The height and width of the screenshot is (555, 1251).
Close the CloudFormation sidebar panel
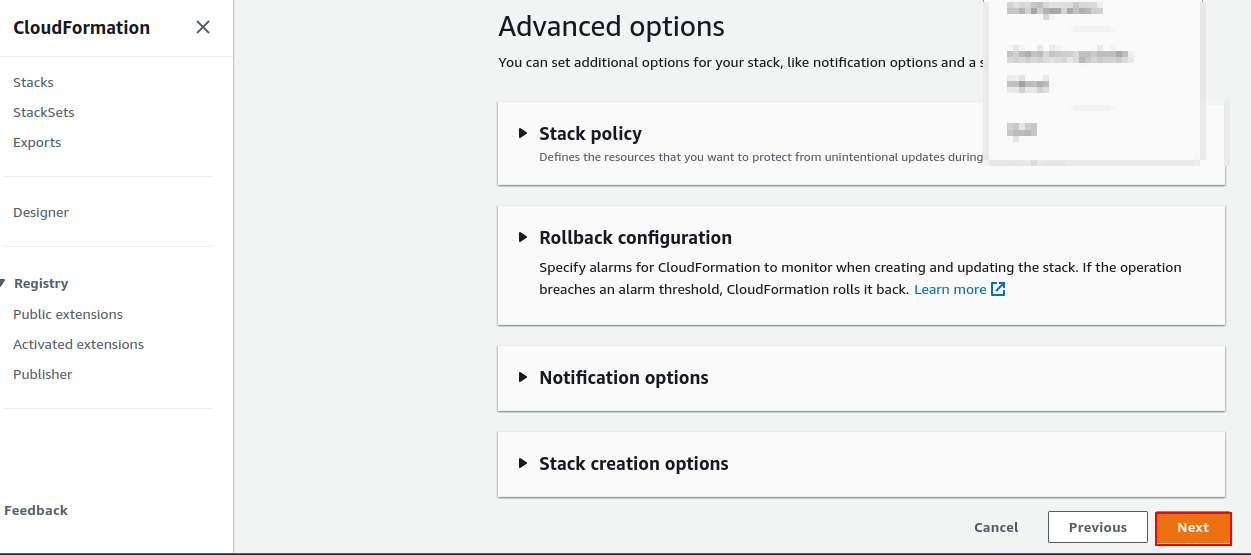click(203, 28)
